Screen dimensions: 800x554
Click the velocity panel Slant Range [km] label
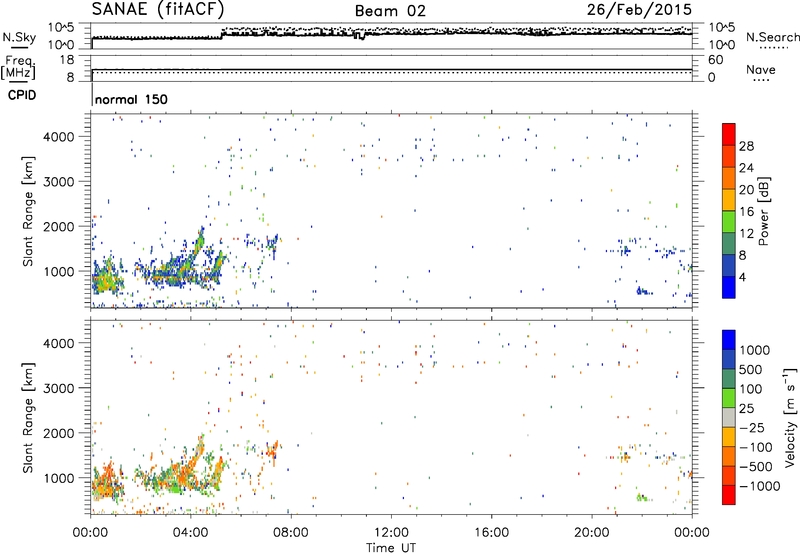pos(28,418)
